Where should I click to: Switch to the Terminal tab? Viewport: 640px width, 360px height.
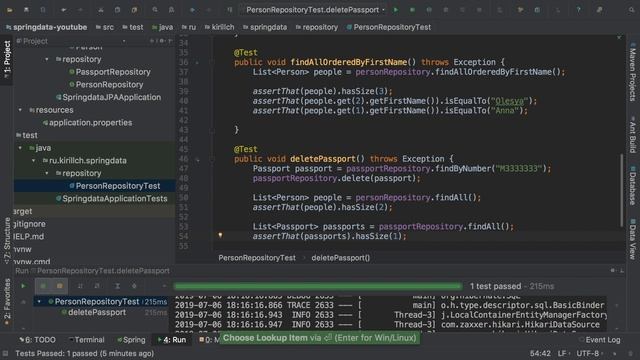(87, 340)
